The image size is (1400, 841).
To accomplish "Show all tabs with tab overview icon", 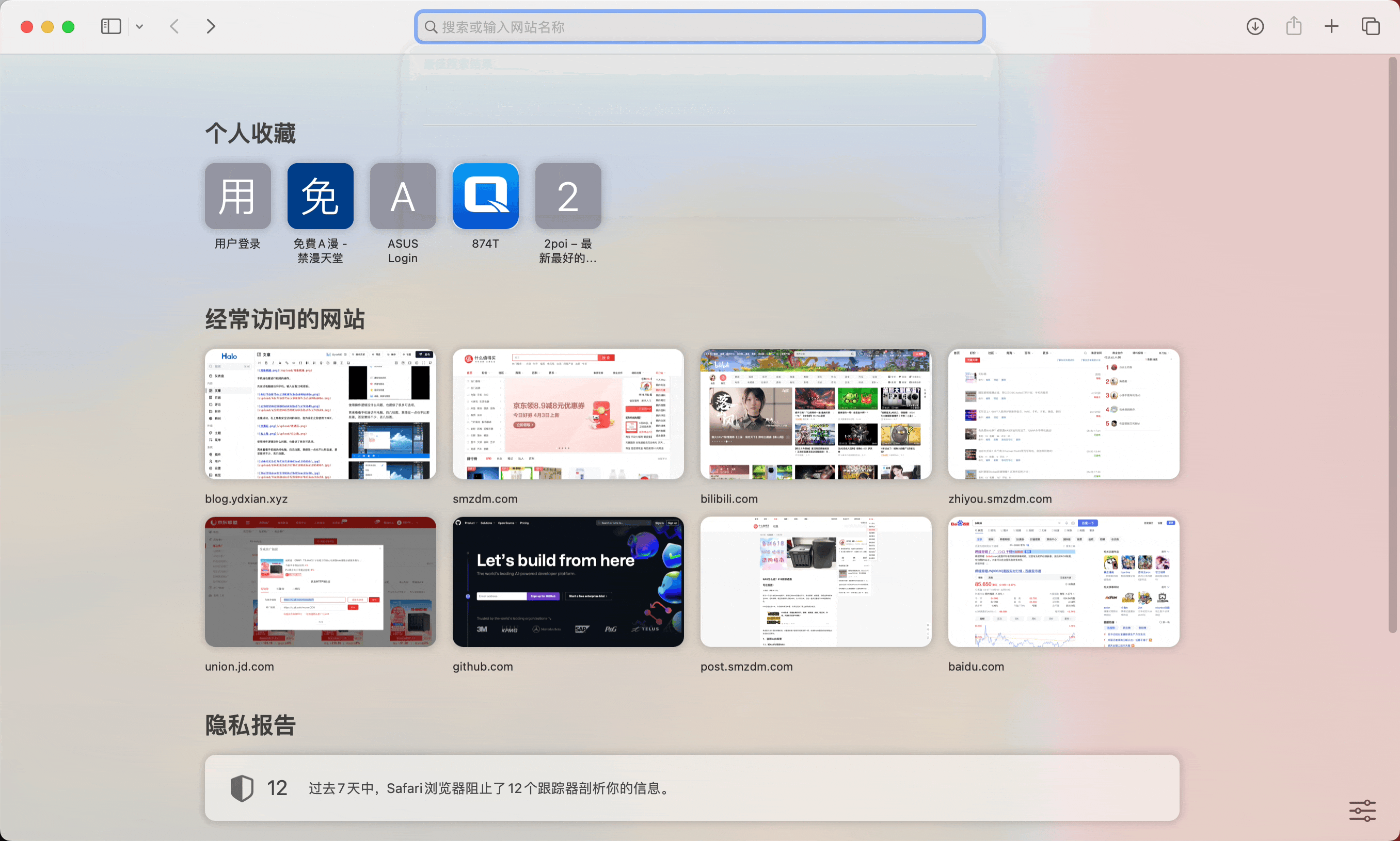I will point(1371,26).
